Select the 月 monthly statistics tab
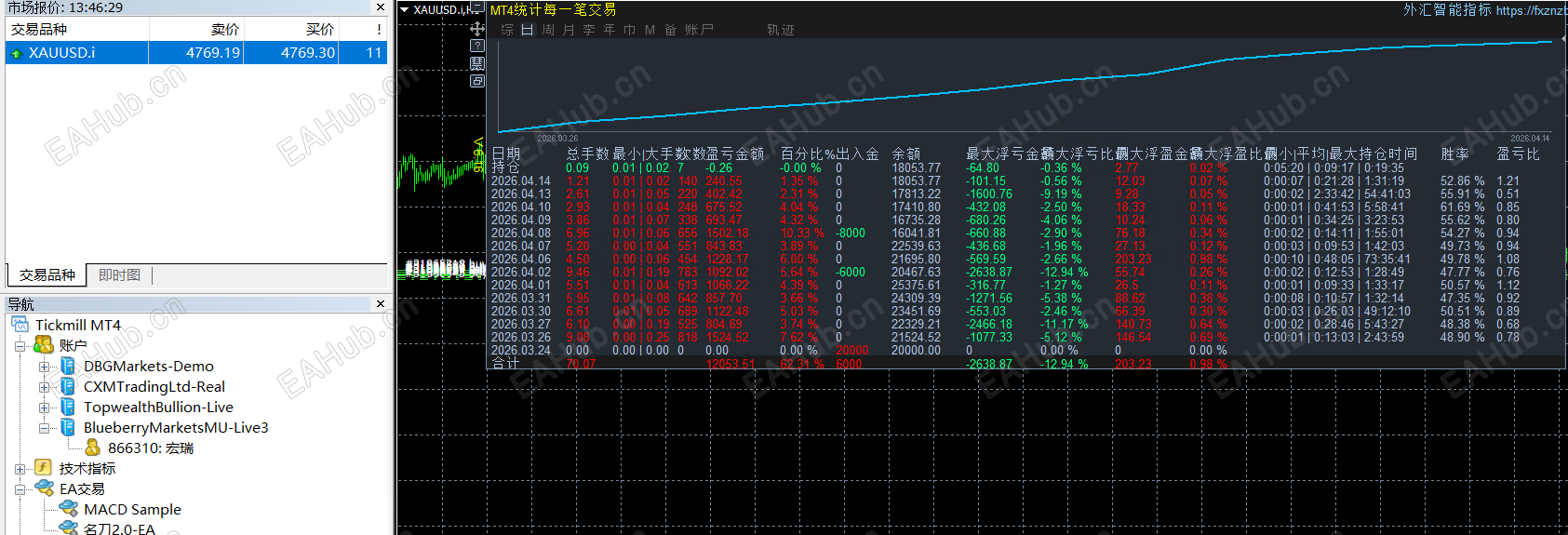This screenshot has height=535, width=1568. point(569,30)
